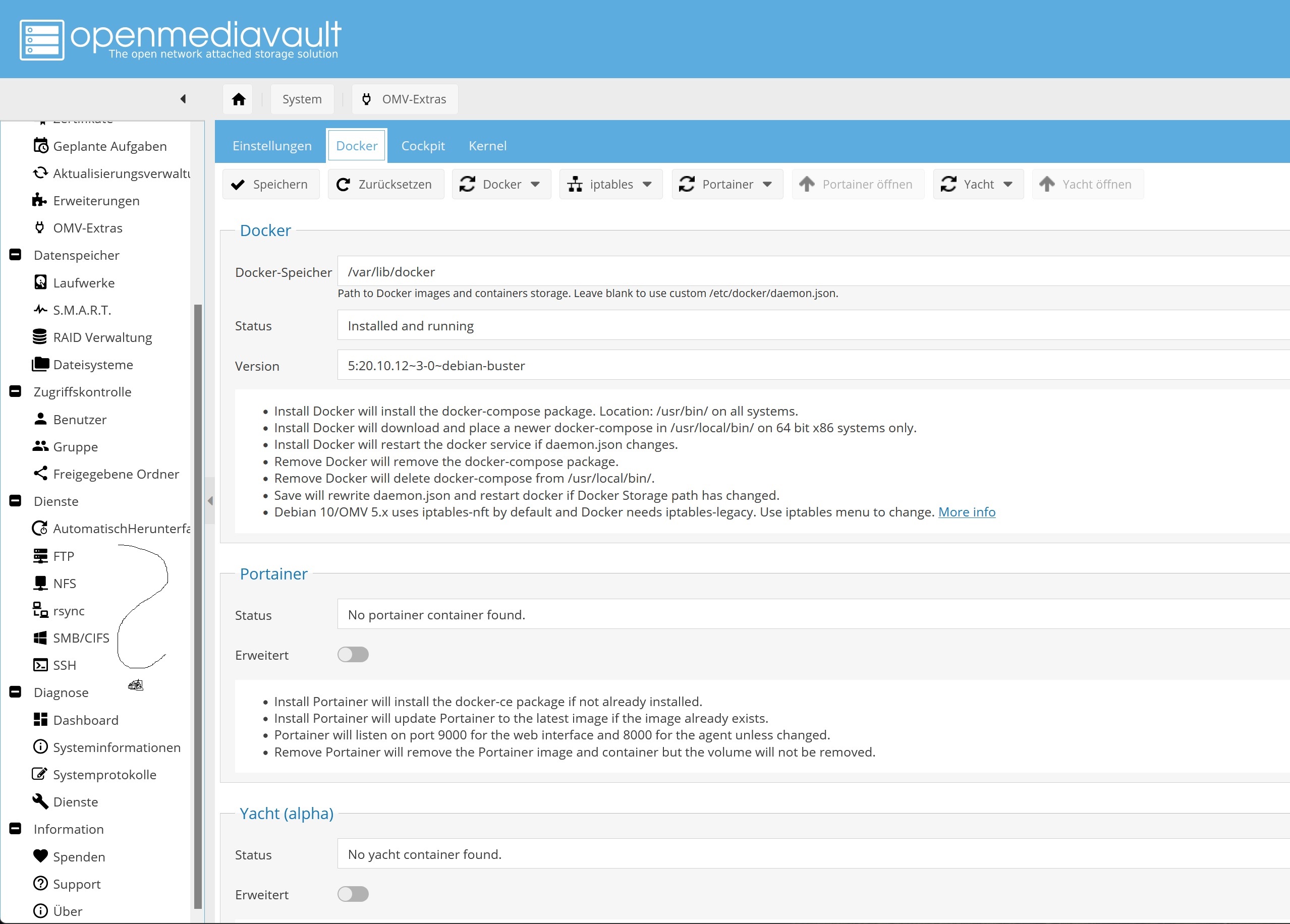
Task: Open the Dashboard page
Action: pyautogui.click(x=76, y=720)
